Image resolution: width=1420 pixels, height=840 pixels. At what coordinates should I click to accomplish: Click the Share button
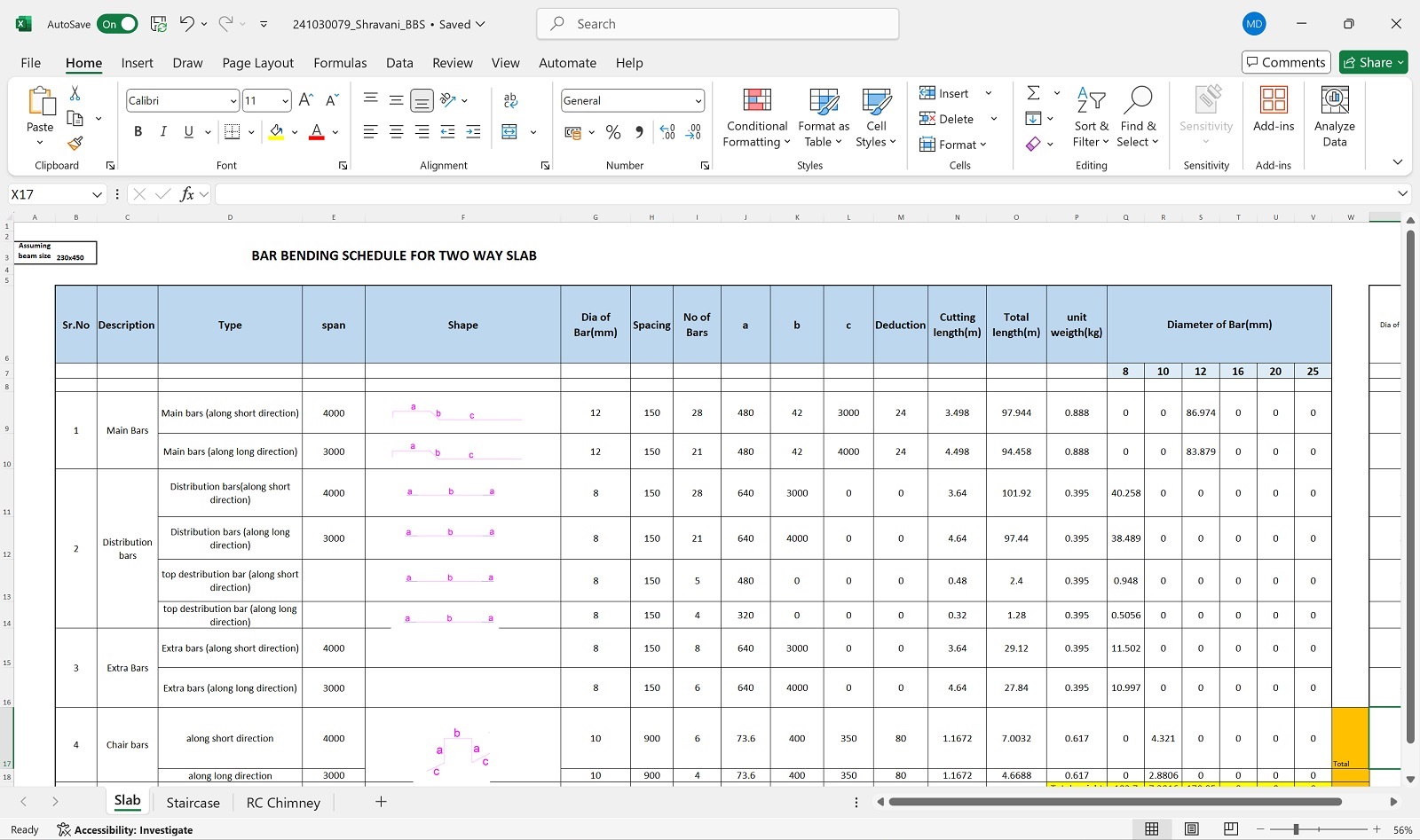[x=1373, y=62]
